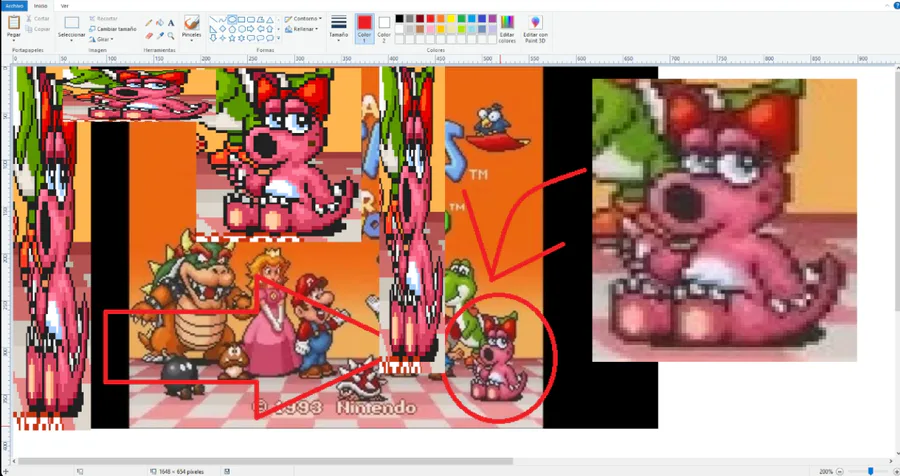Switch to the Inicio ribbon tab
The height and width of the screenshot is (476, 900).
[40, 6]
